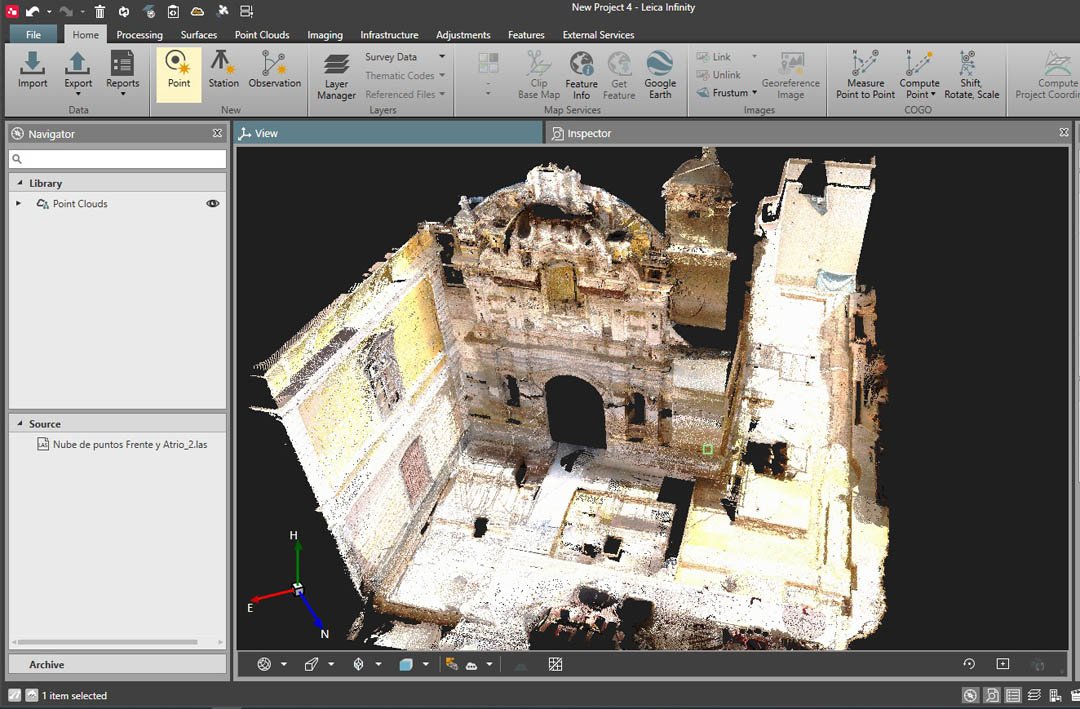
Task: Click the blue cube shading swatch
Action: tap(406, 664)
